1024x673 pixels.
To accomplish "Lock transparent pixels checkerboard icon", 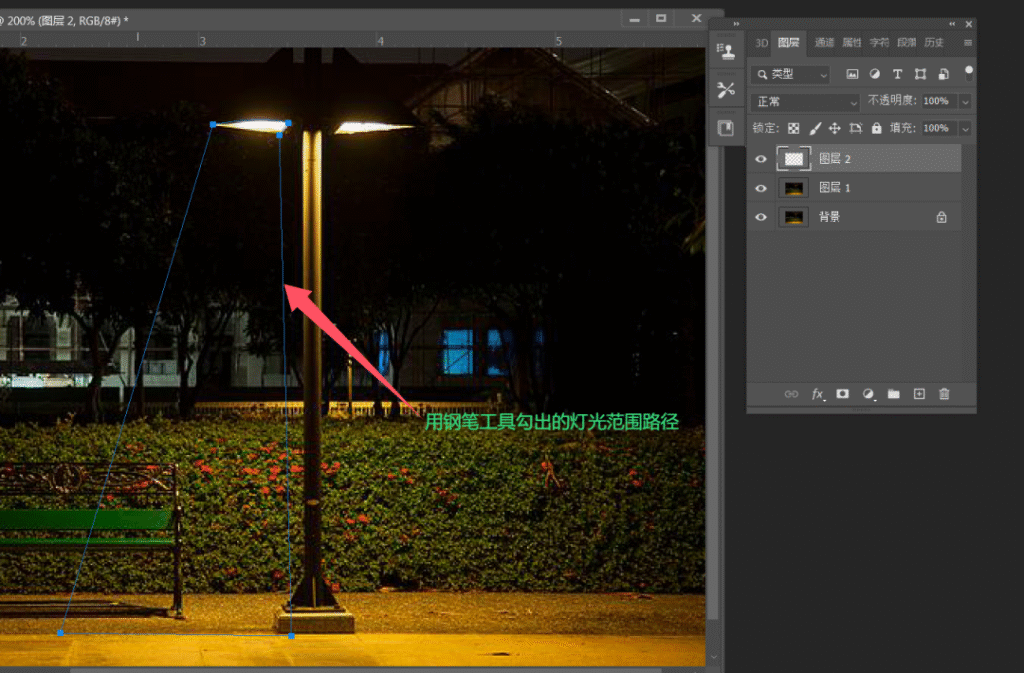I will point(793,129).
